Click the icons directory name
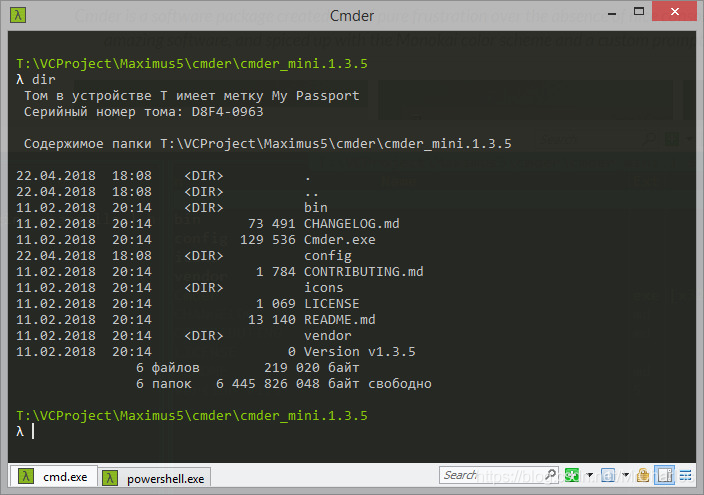This screenshot has width=704, height=495. [324, 288]
